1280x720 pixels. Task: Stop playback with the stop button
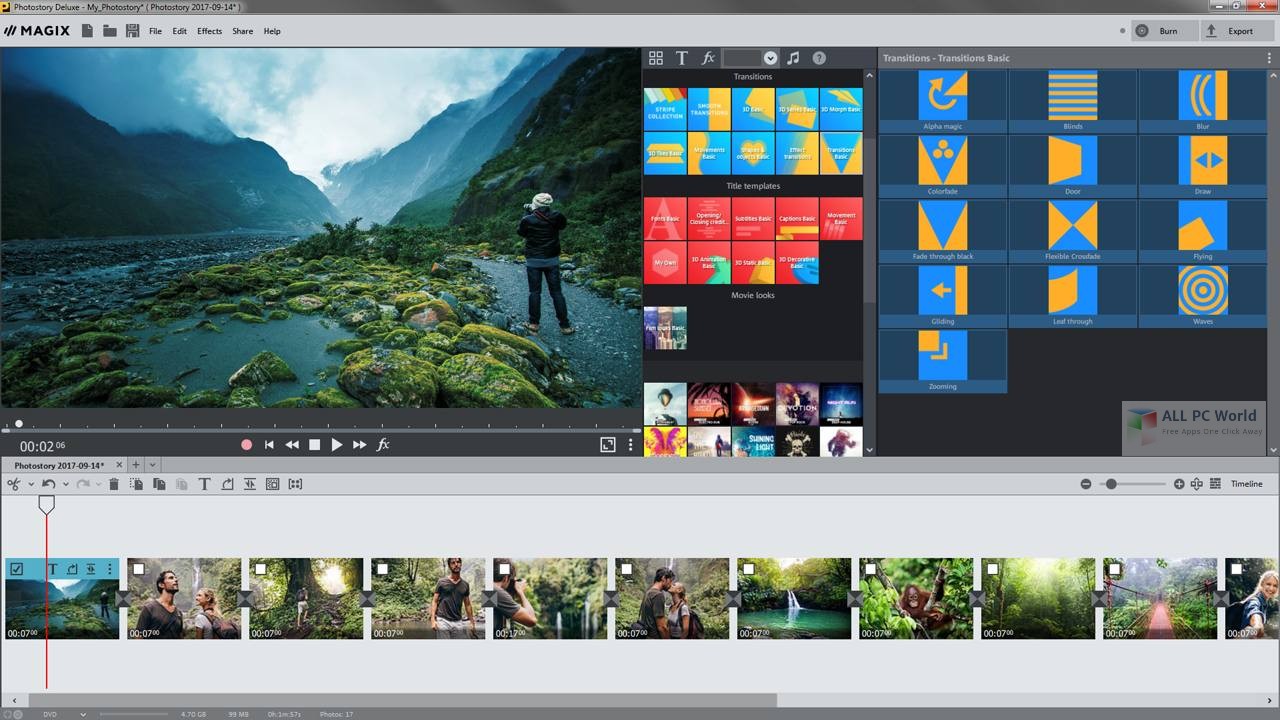pos(314,445)
